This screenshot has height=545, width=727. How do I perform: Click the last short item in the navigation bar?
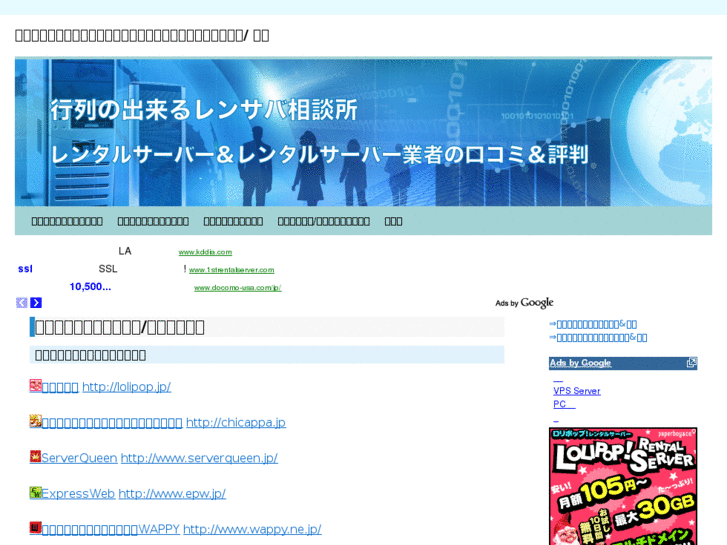(393, 221)
